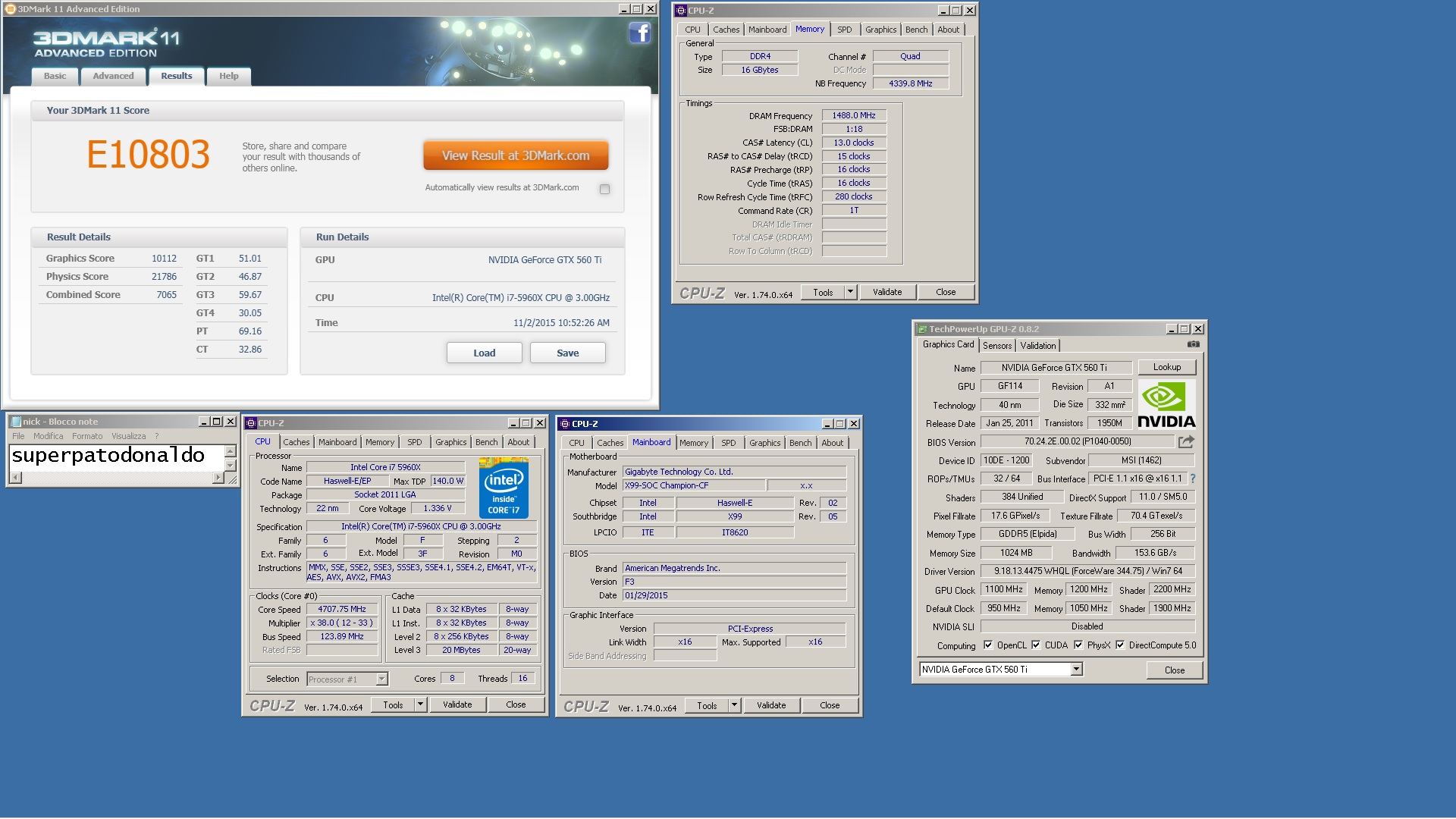Click View Result at 3DMark.com button
1456x819 pixels.
pyautogui.click(x=516, y=155)
